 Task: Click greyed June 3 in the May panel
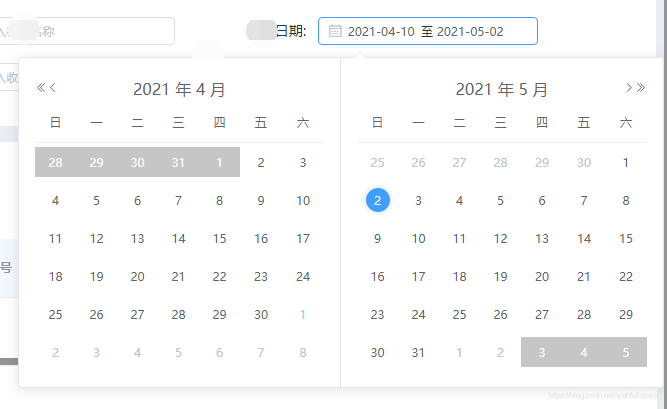[542, 352]
